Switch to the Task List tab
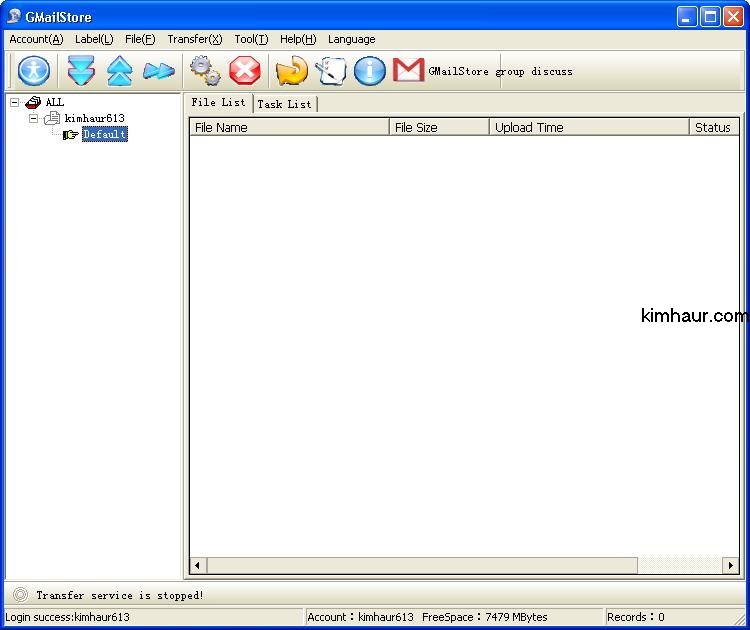The image size is (750, 630). pyautogui.click(x=285, y=104)
